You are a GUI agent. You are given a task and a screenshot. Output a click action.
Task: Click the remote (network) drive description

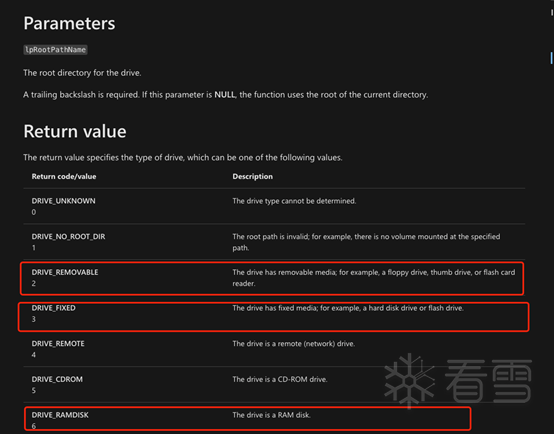[294, 344]
